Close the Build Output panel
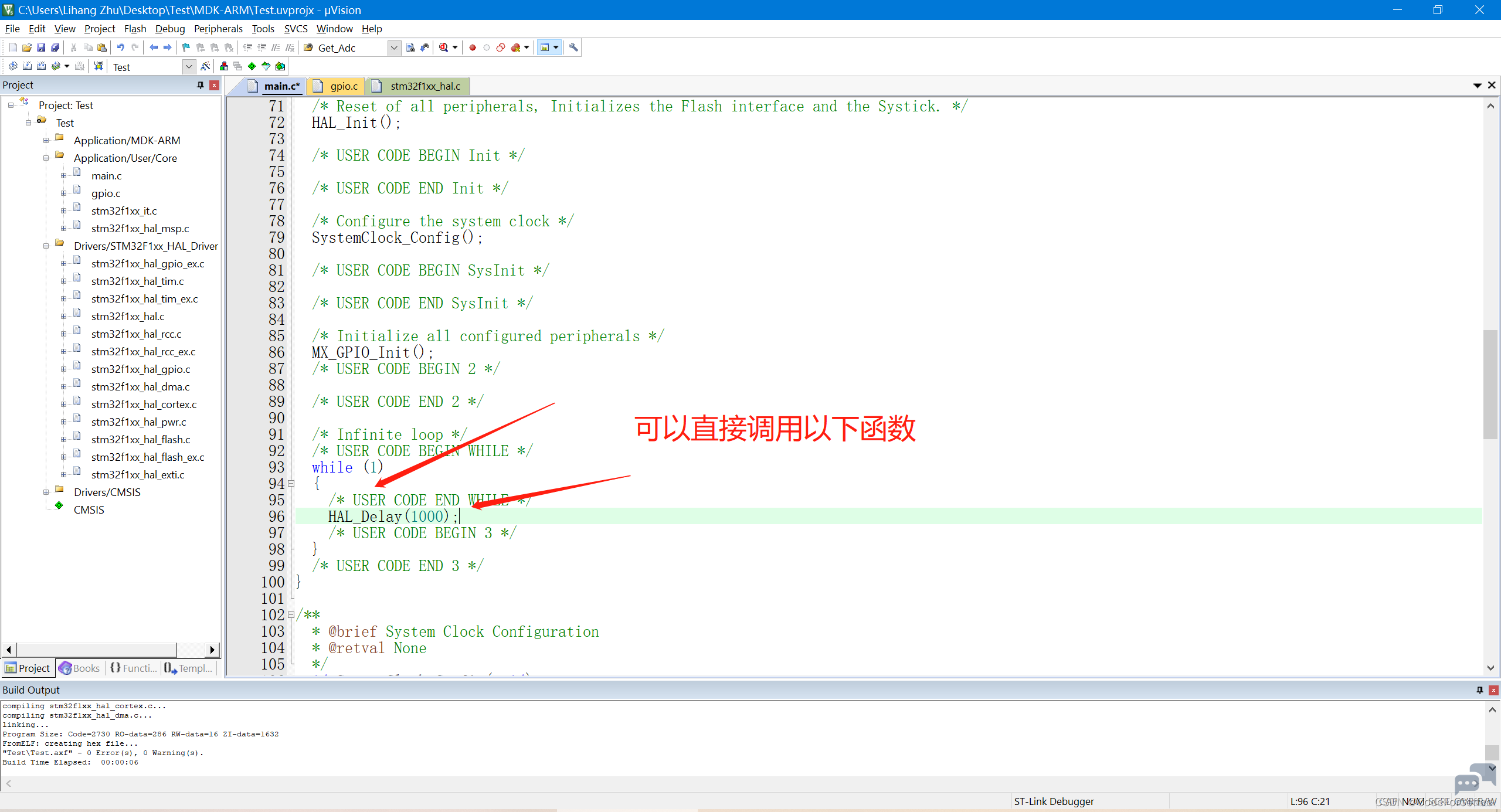Viewport: 1501px width, 812px height. click(1494, 690)
